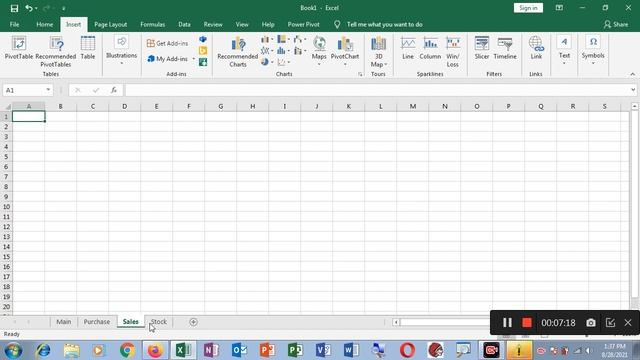The height and width of the screenshot is (360, 640).
Task: Switch to the Purchase sheet
Action: (97, 322)
